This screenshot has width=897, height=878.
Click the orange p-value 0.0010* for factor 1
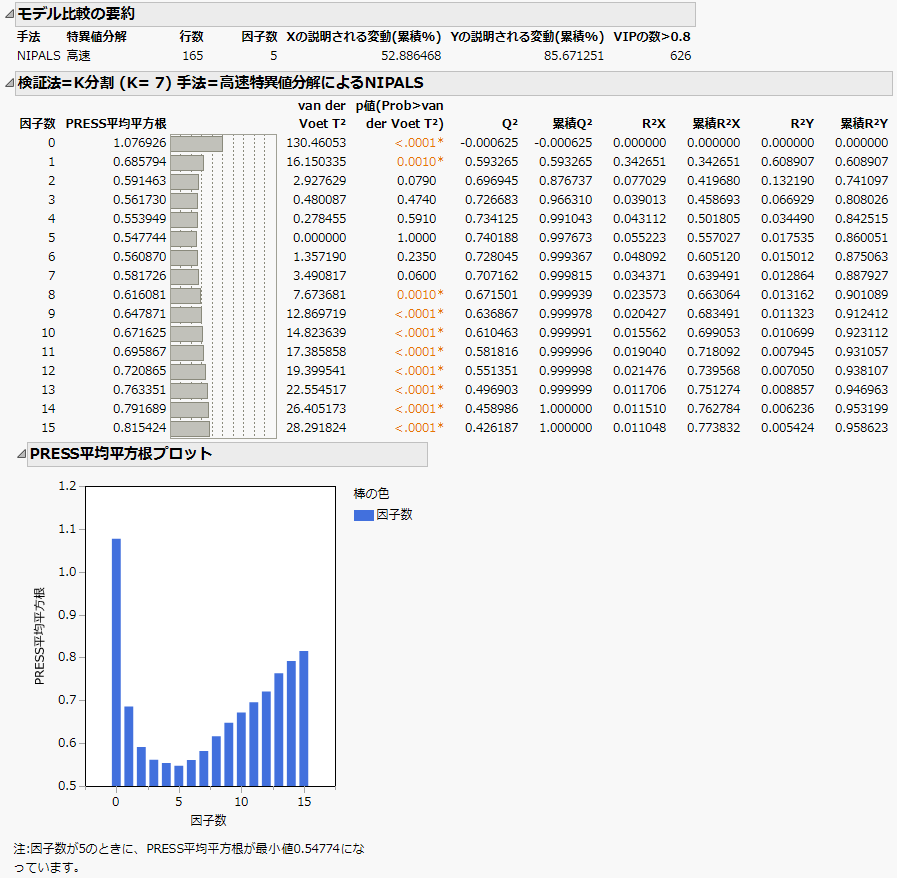[x=418, y=162]
